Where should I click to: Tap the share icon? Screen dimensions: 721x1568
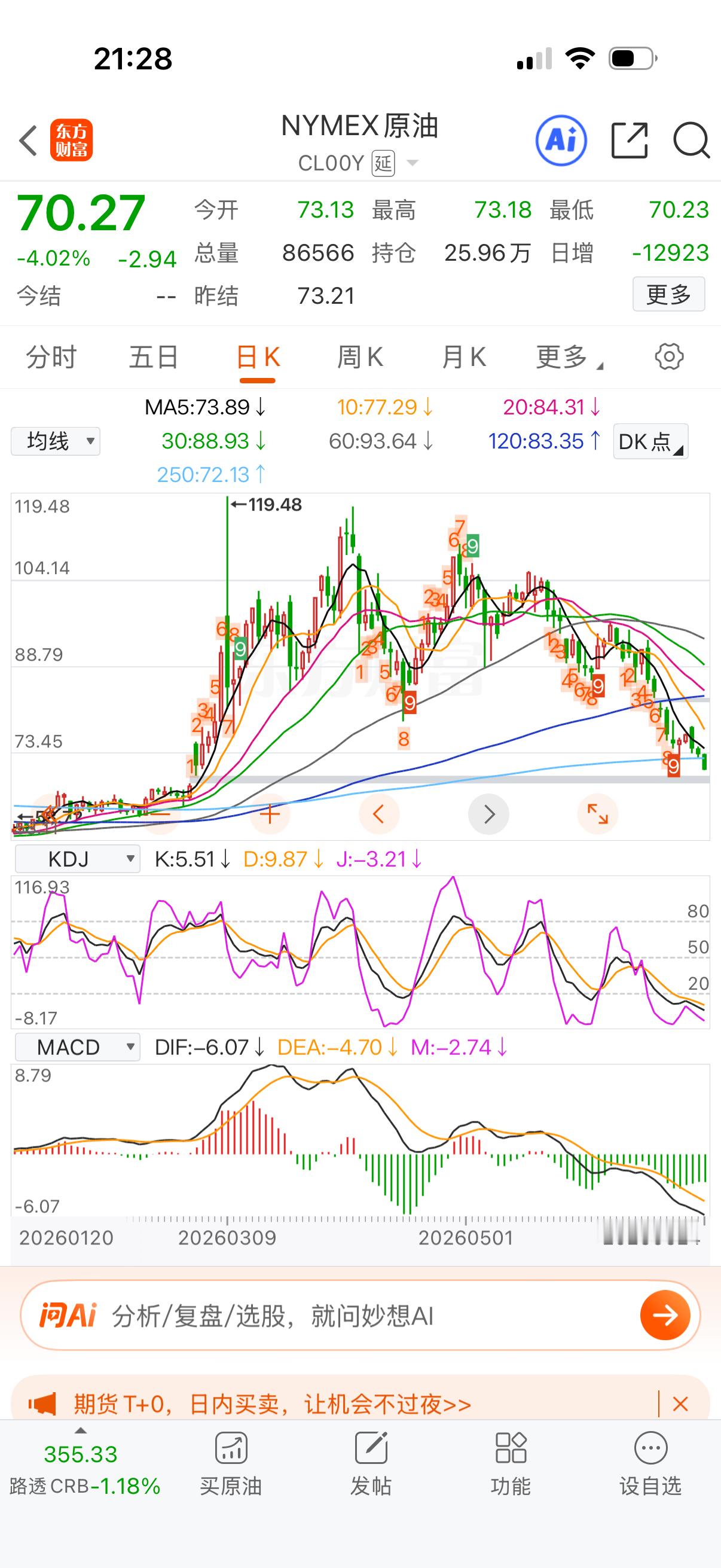[629, 141]
